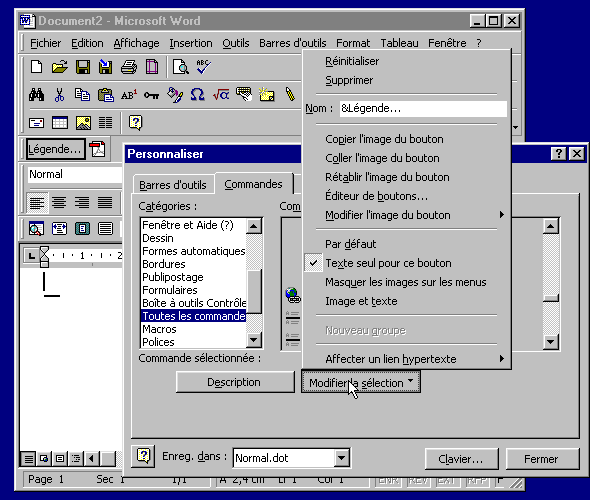
Task: Open the Insertion menu
Action: 191,43
